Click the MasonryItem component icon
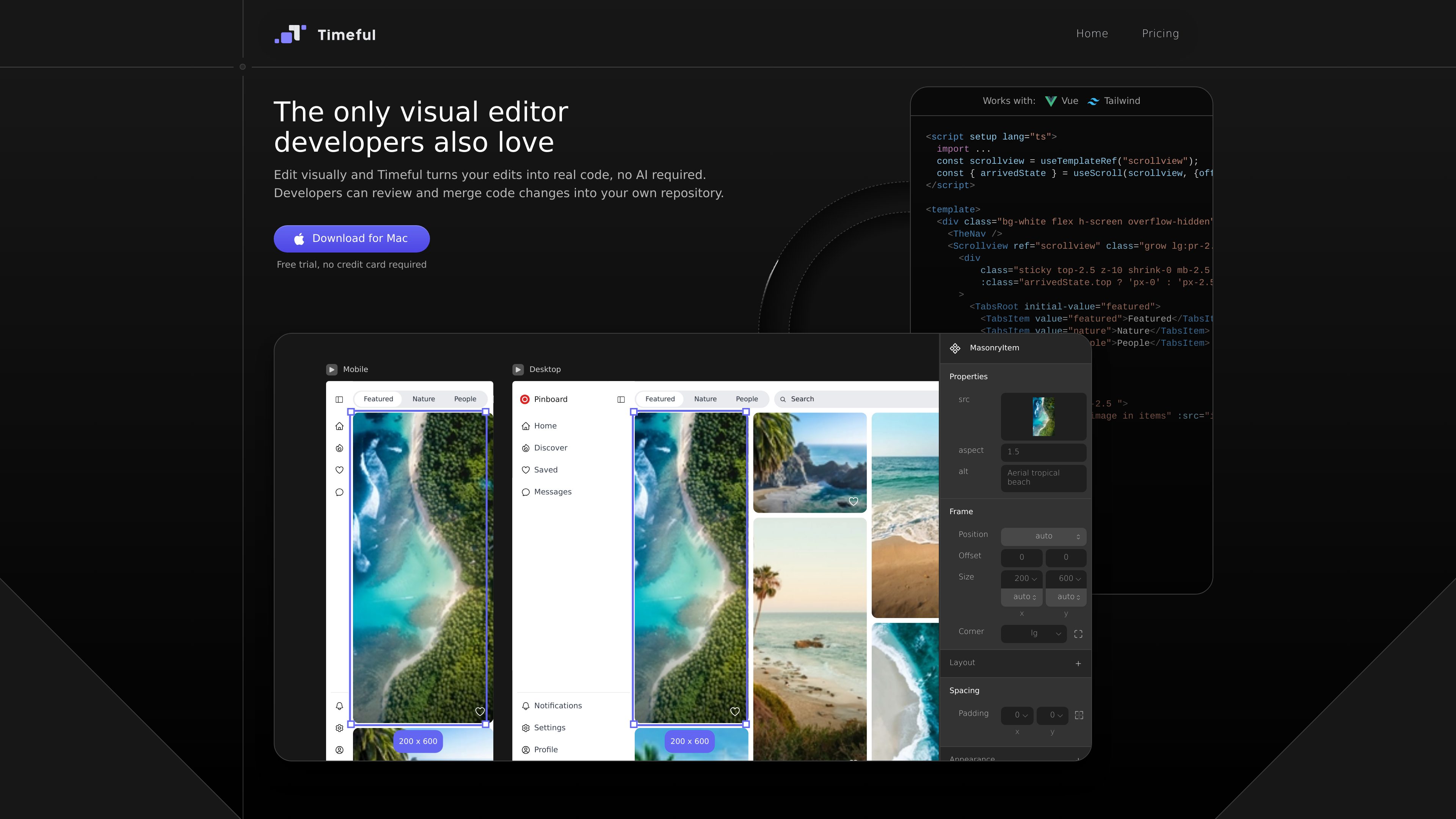 pos(955,348)
